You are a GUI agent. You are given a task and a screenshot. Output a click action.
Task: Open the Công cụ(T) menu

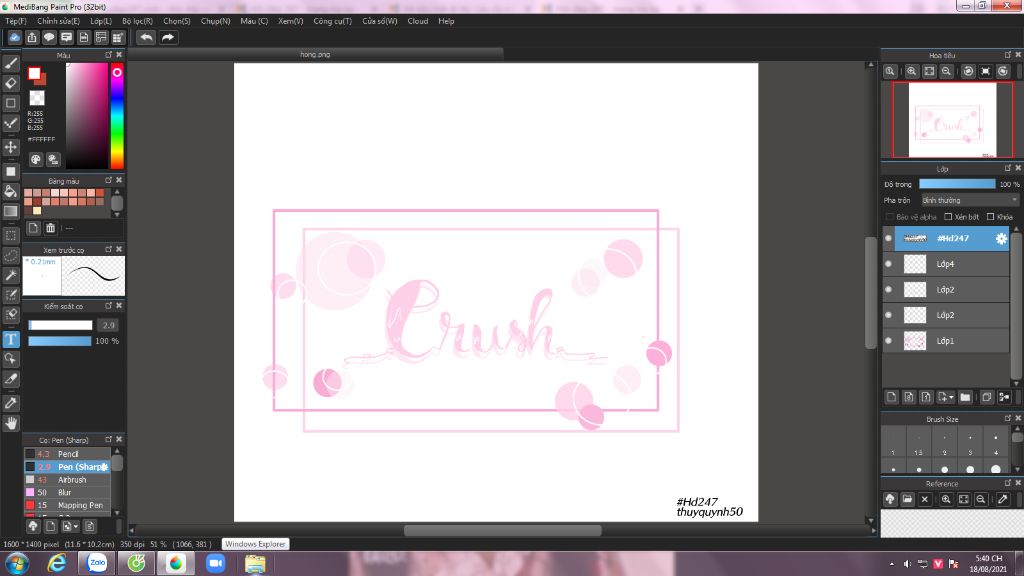(x=332, y=21)
